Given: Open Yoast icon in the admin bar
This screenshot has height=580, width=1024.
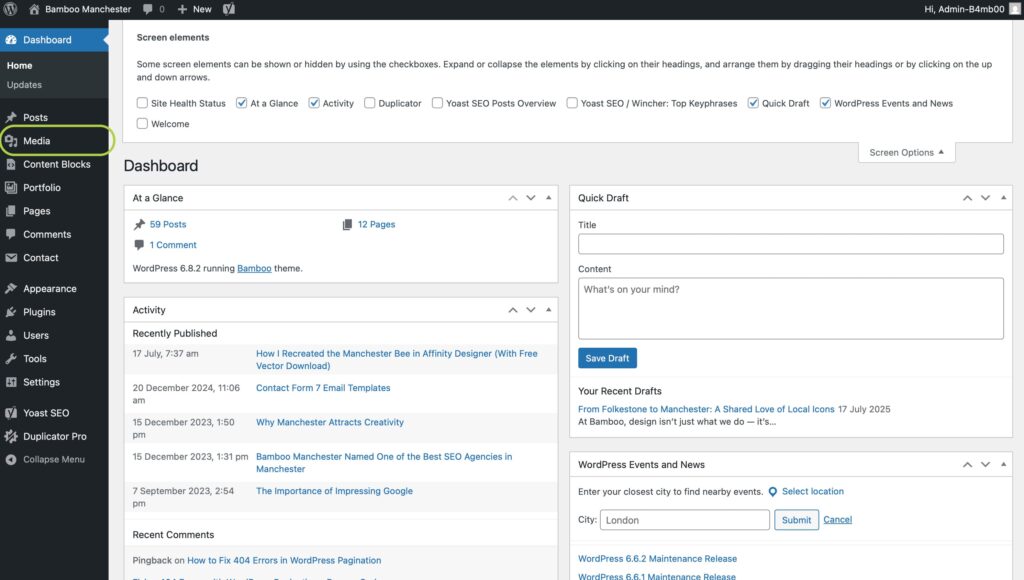Looking at the screenshot, I should [x=229, y=9].
